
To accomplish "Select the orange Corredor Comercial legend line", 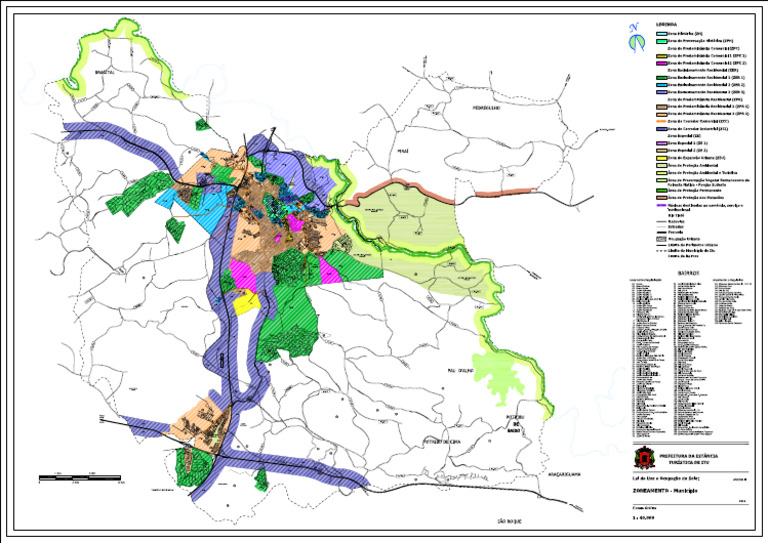I will click(x=661, y=121).
